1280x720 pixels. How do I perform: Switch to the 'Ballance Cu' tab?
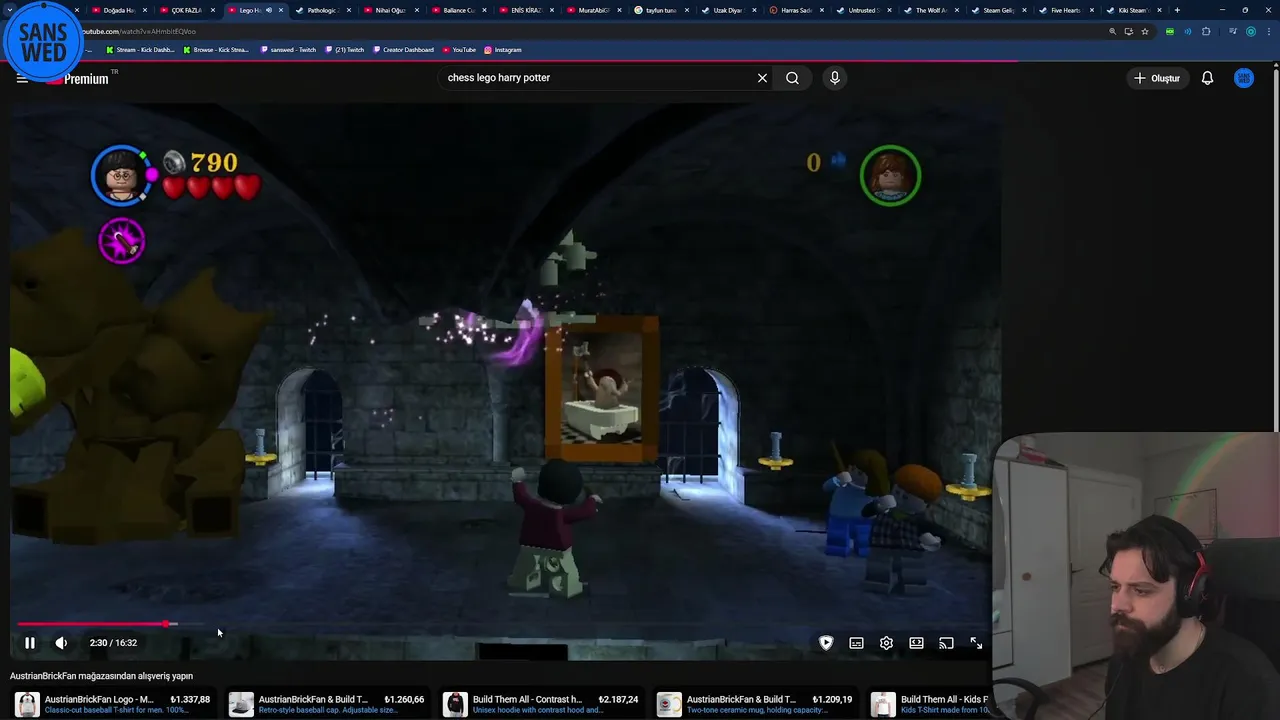click(458, 10)
